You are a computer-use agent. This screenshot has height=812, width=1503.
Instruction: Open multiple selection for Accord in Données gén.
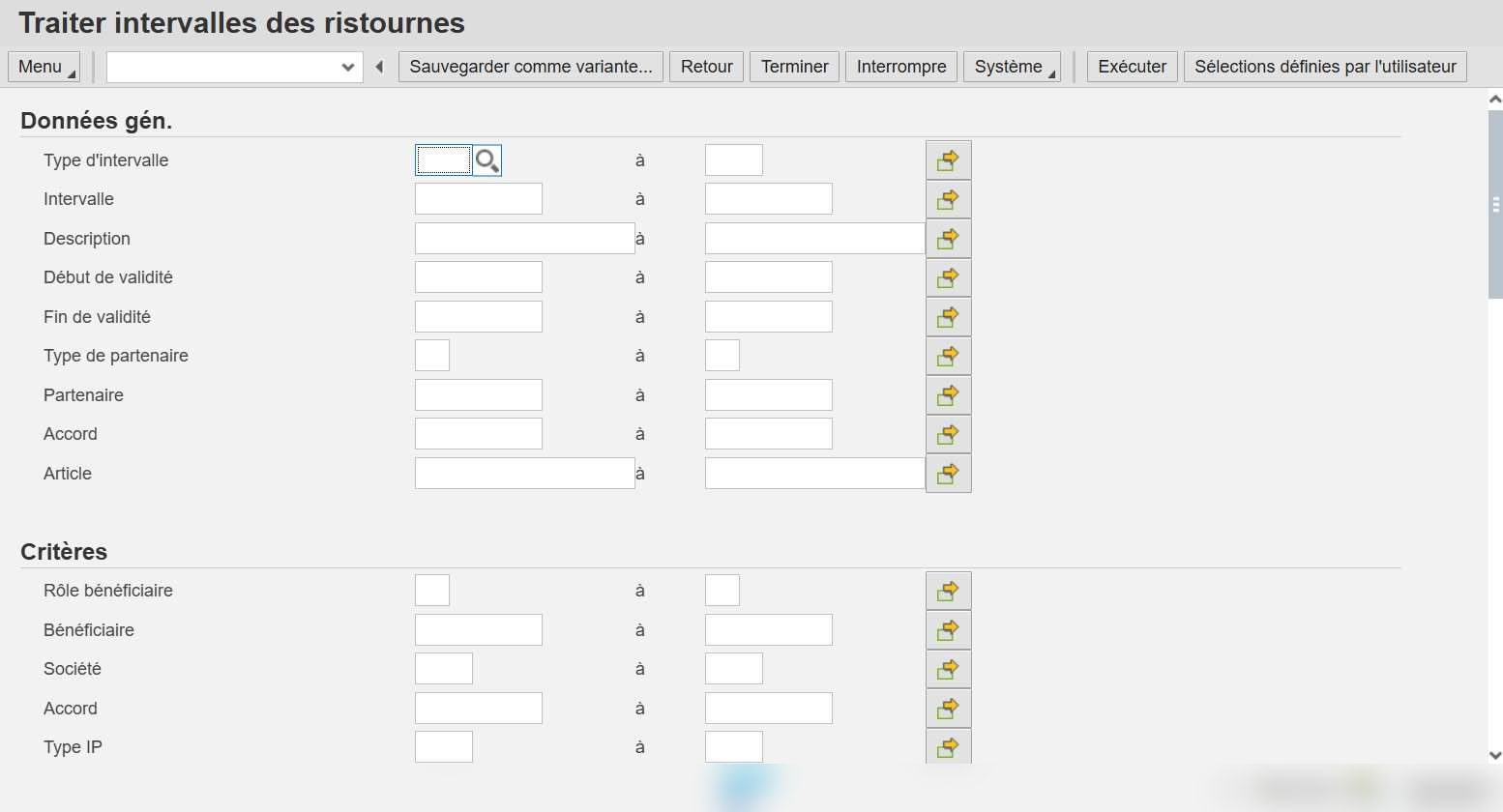tap(948, 434)
